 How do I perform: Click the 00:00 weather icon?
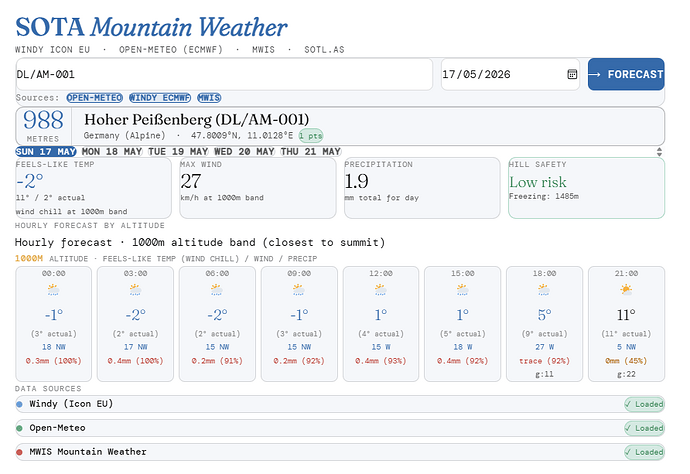(53, 290)
